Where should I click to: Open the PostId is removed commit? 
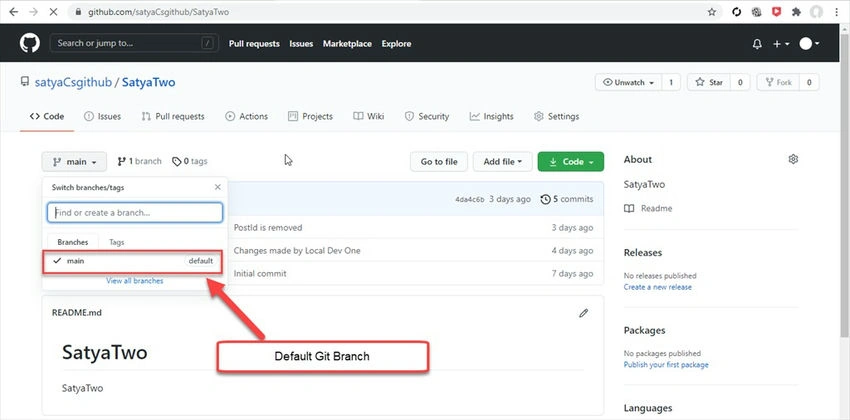point(268,228)
